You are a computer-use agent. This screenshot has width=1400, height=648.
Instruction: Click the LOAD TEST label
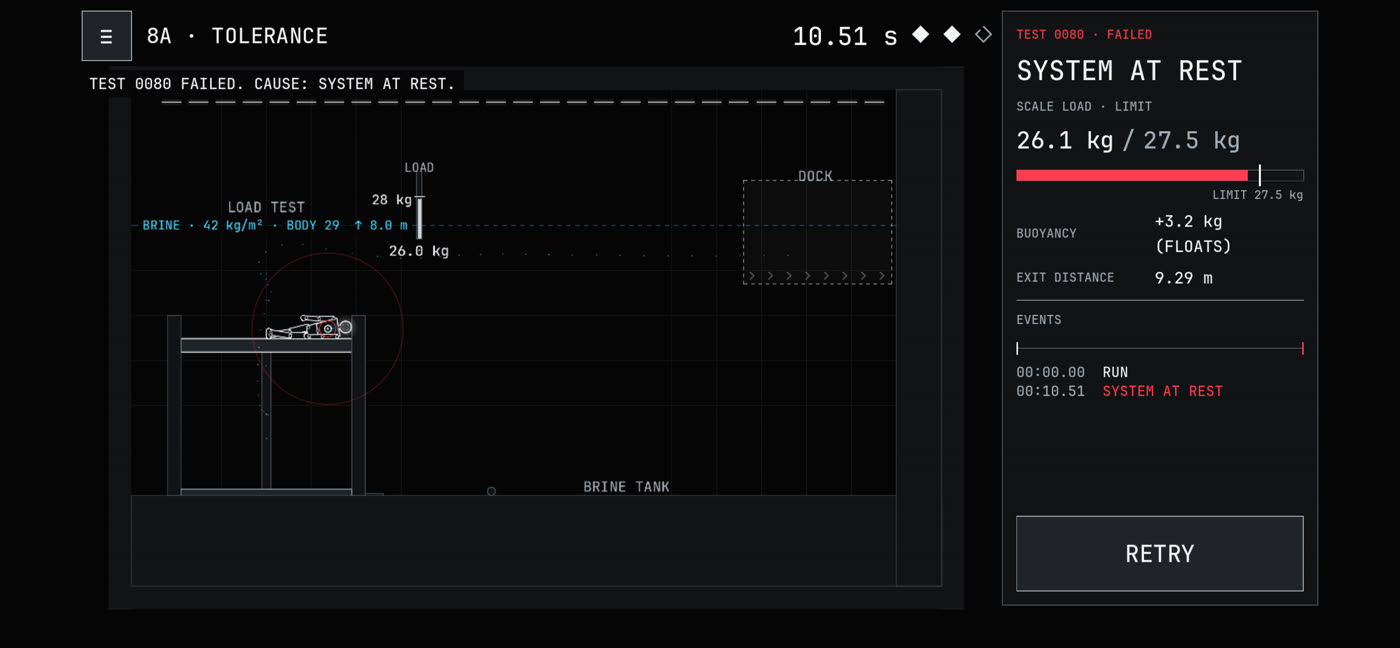click(266, 207)
